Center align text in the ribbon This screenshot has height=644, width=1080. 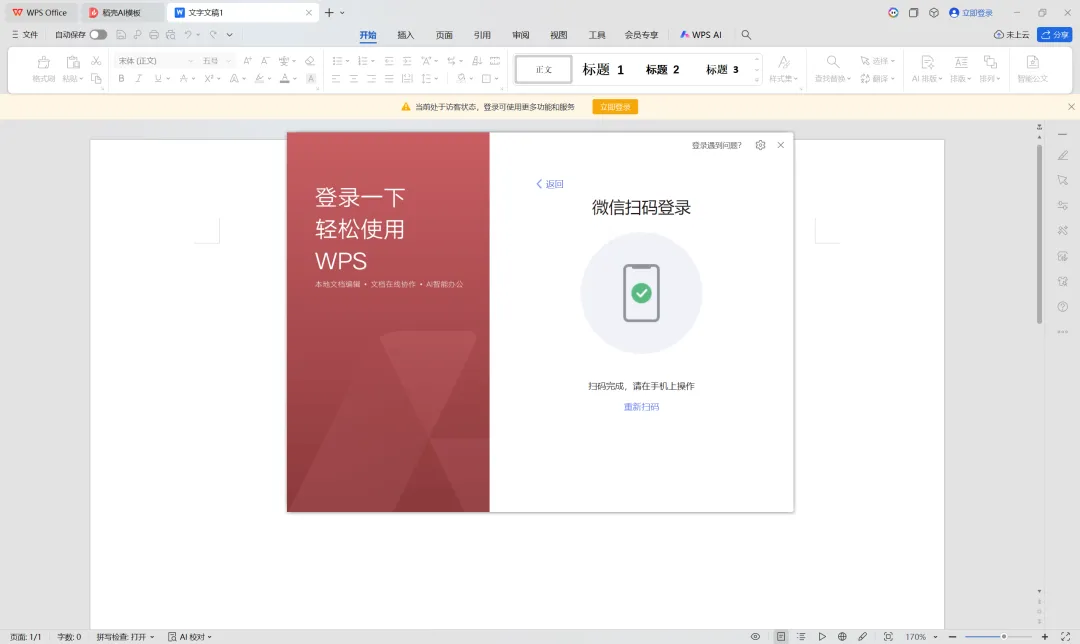click(x=353, y=79)
